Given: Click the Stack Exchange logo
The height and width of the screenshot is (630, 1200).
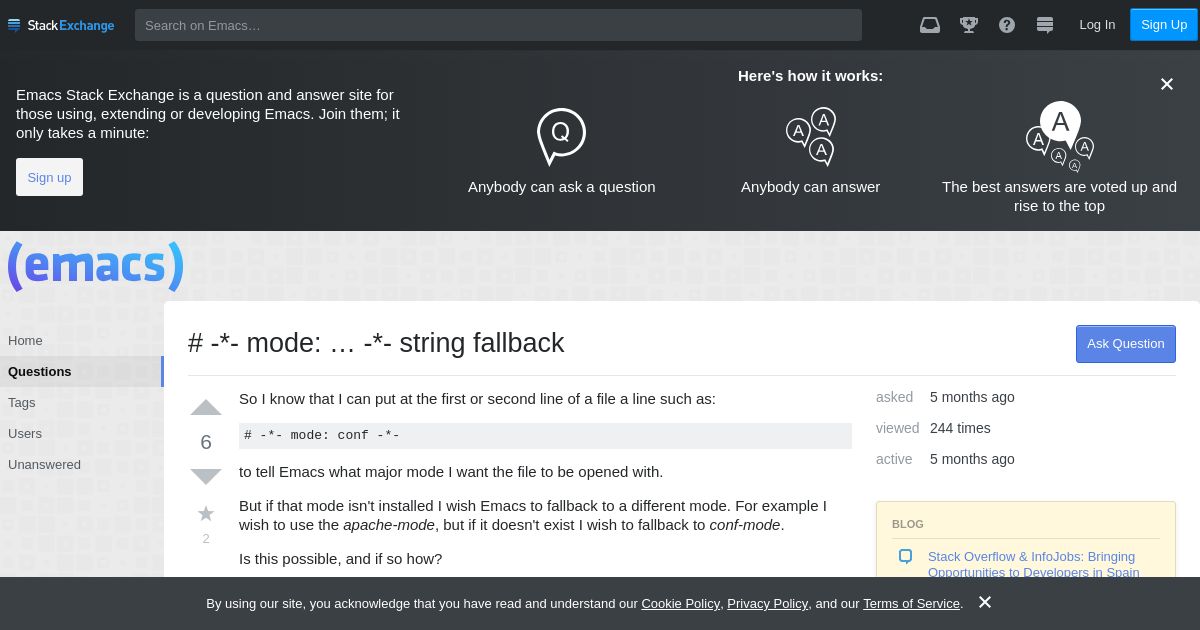Looking at the screenshot, I should [61, 25].
